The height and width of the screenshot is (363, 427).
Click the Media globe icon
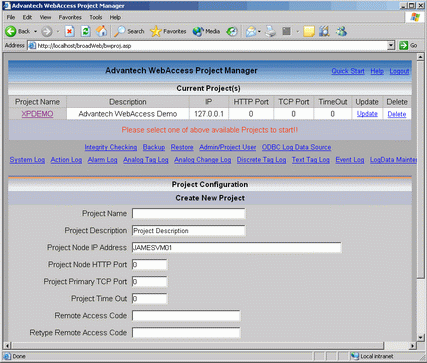coord(198,31)
